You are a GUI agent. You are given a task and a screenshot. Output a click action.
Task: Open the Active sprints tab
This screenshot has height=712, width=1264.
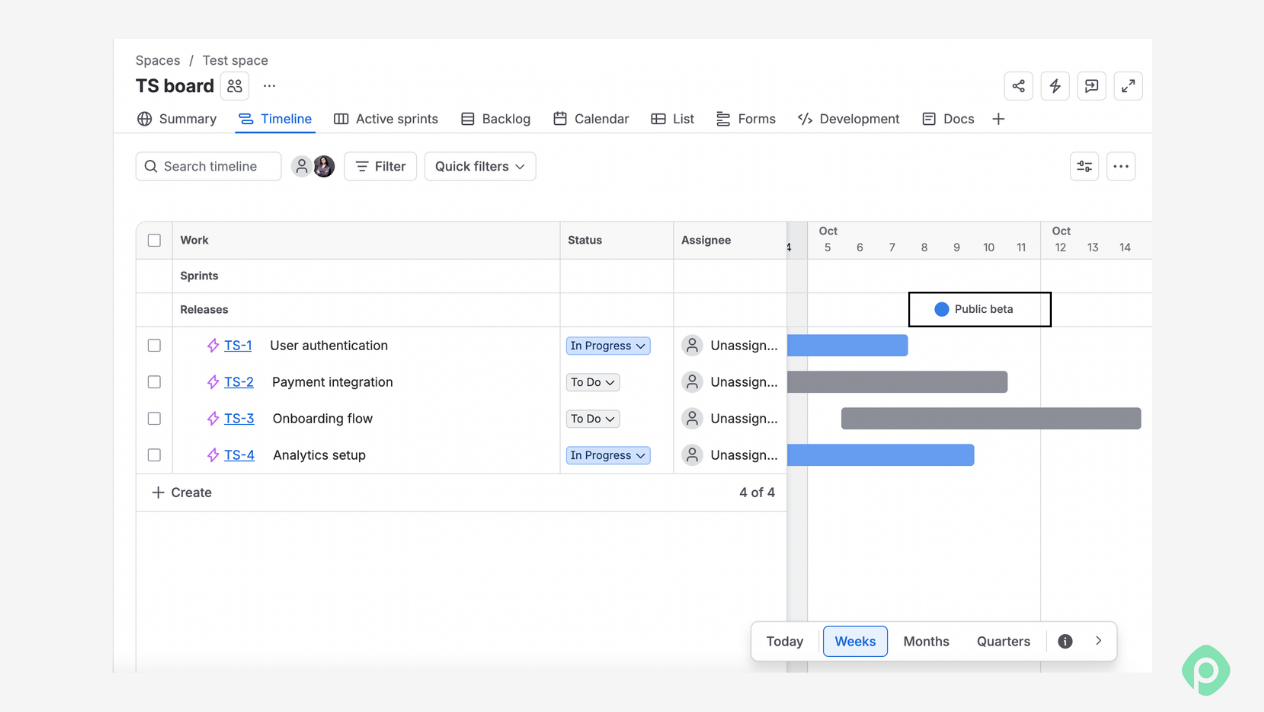coord(386,119)
